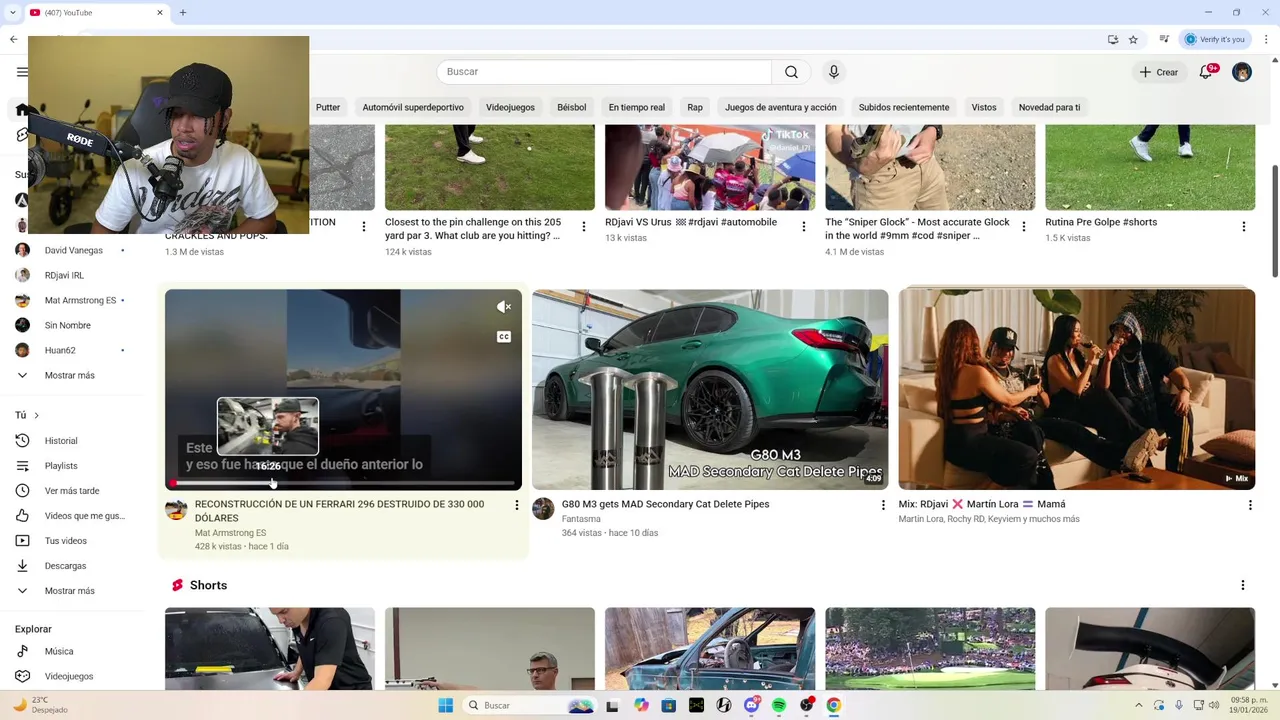Image resolution: width=1280 pixels, height=720 pixels.
Task: Open a new browser tab
Action: (x=183, y=12)
